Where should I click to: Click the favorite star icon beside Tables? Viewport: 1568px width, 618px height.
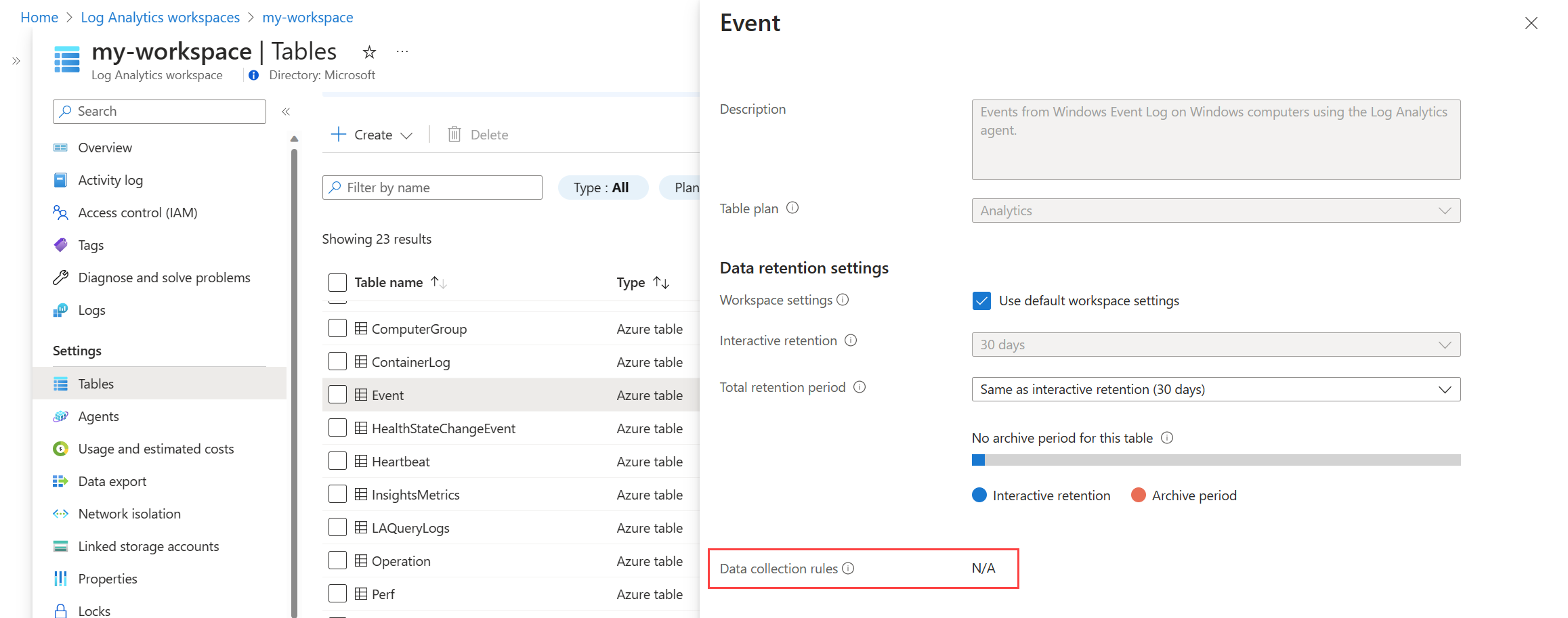point(369,52)
